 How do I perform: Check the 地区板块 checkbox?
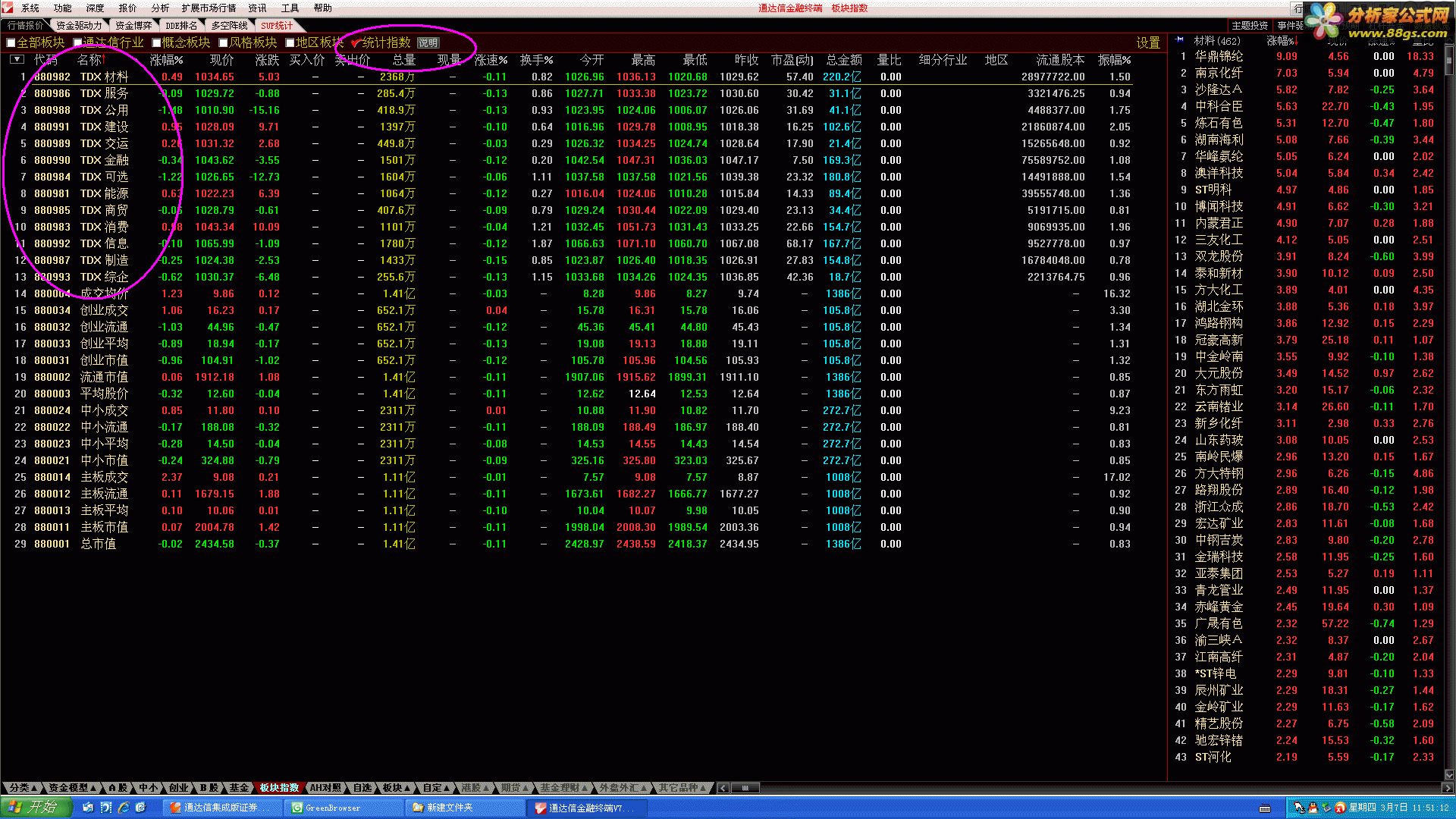click(290, 42)
